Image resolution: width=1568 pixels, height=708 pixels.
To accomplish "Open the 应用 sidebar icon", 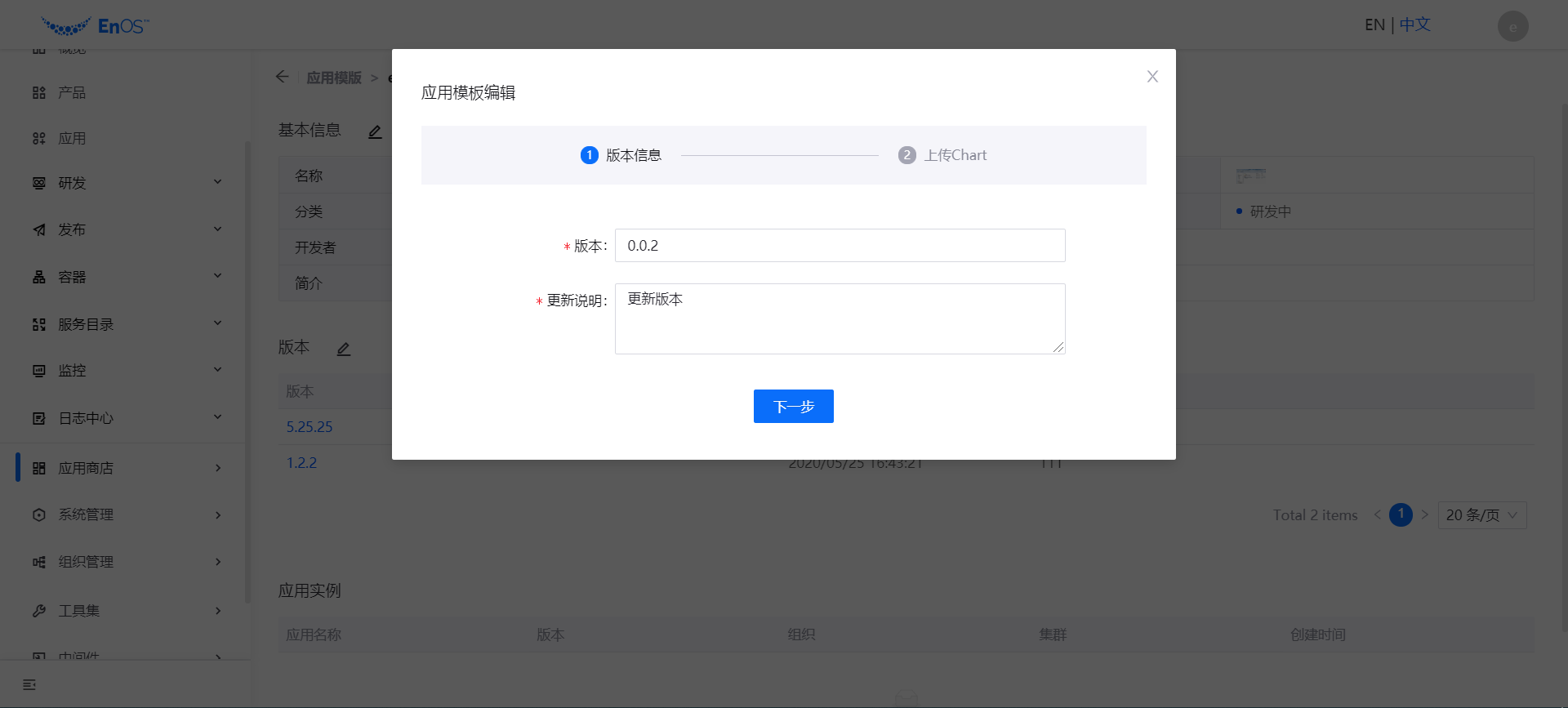I will pyautogui.click(x=39, y=139).
